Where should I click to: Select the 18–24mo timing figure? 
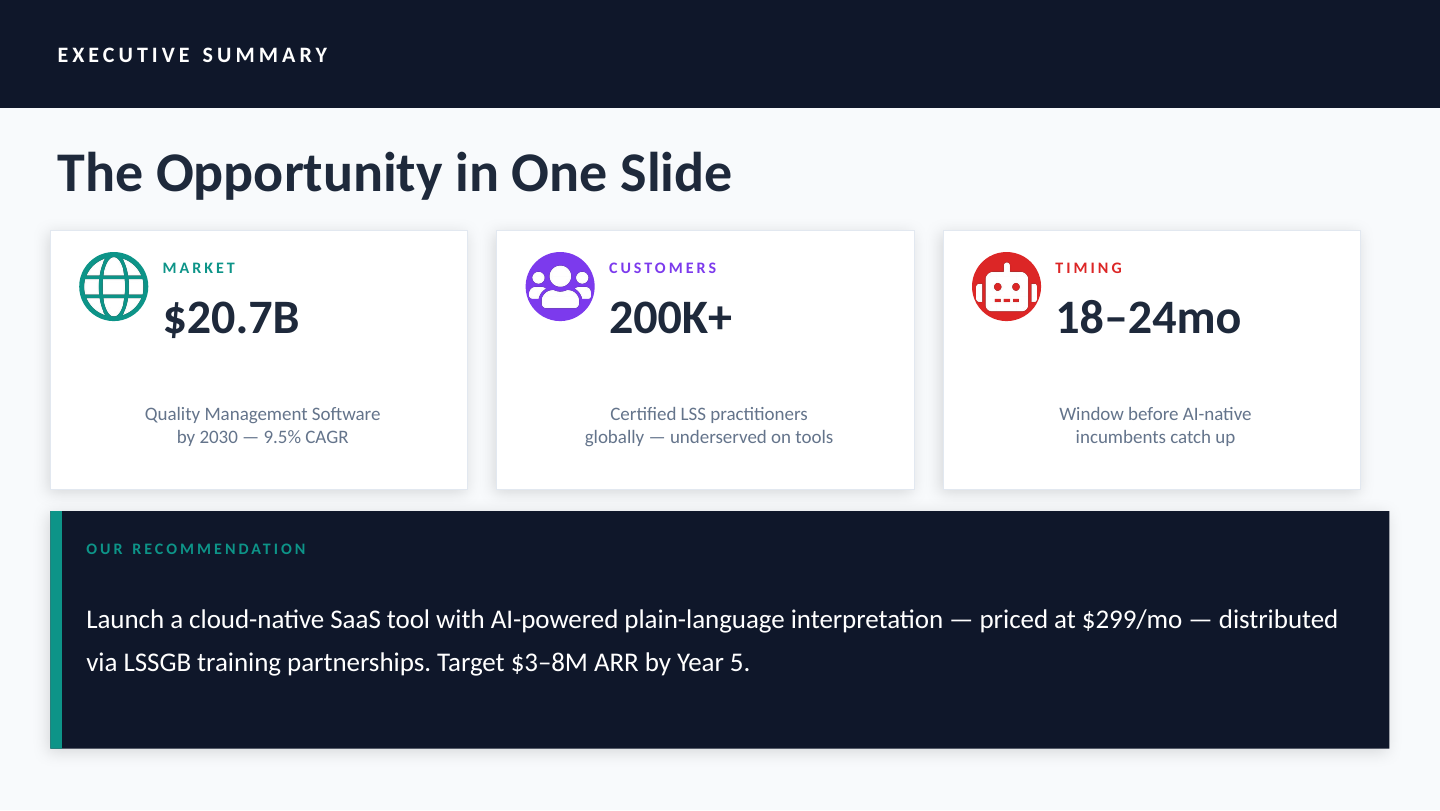tap(1148, 318)
